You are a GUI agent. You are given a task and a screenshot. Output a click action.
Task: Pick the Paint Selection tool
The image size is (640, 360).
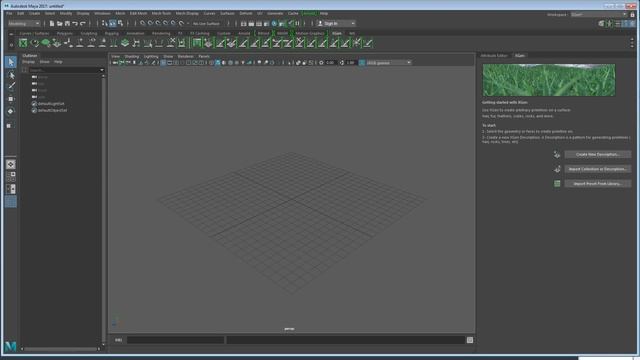[11, 86]
